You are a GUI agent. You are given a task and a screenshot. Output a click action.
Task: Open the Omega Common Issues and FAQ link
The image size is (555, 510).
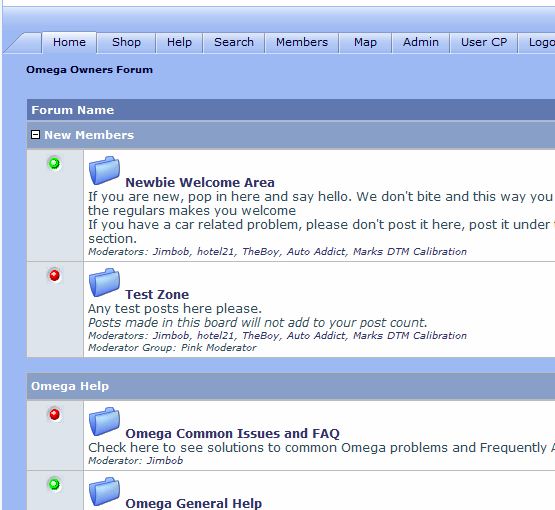point(233,434)
